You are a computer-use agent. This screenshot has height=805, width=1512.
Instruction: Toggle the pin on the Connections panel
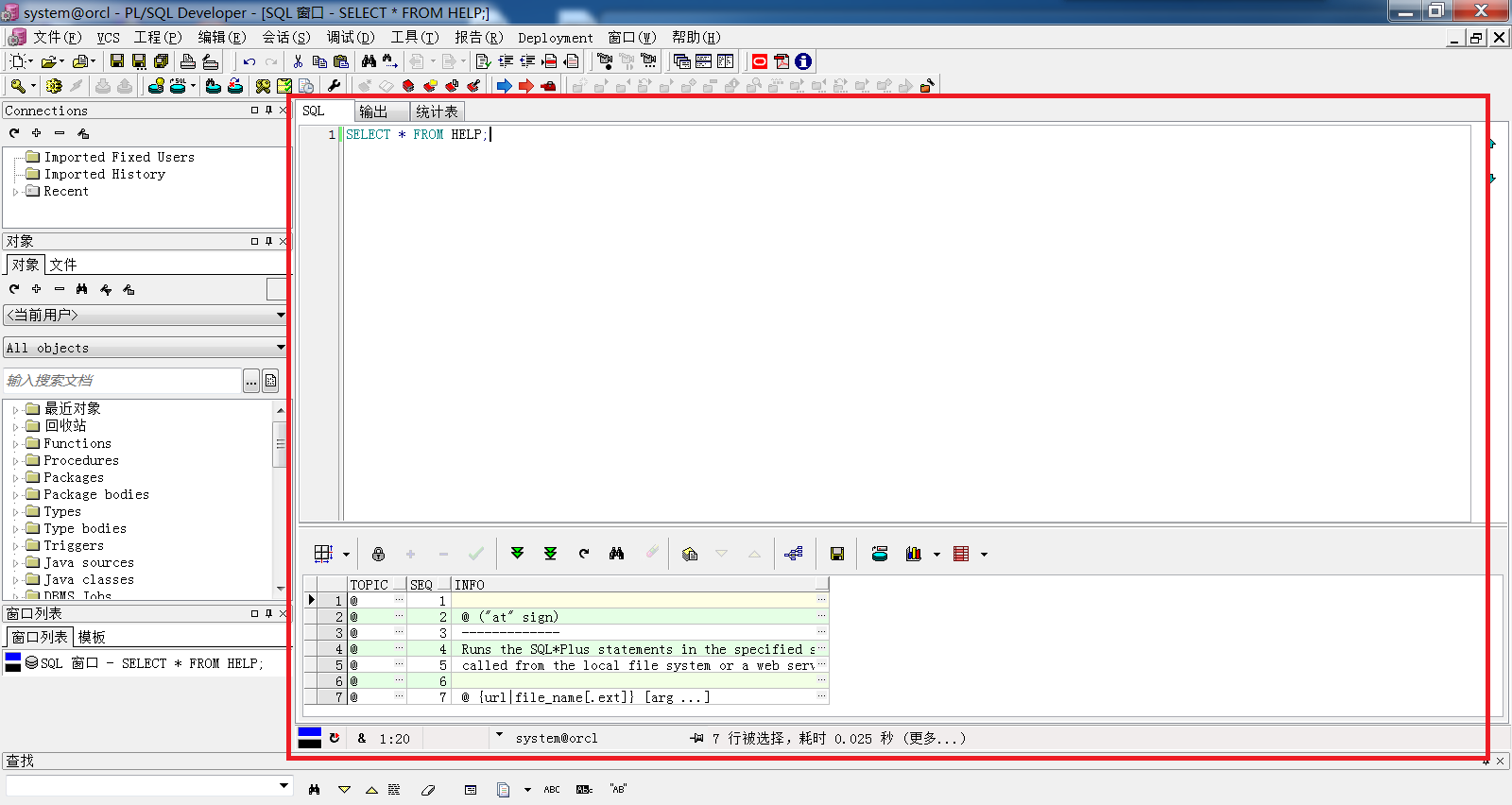pyautogui.click(x=268, y=111)
